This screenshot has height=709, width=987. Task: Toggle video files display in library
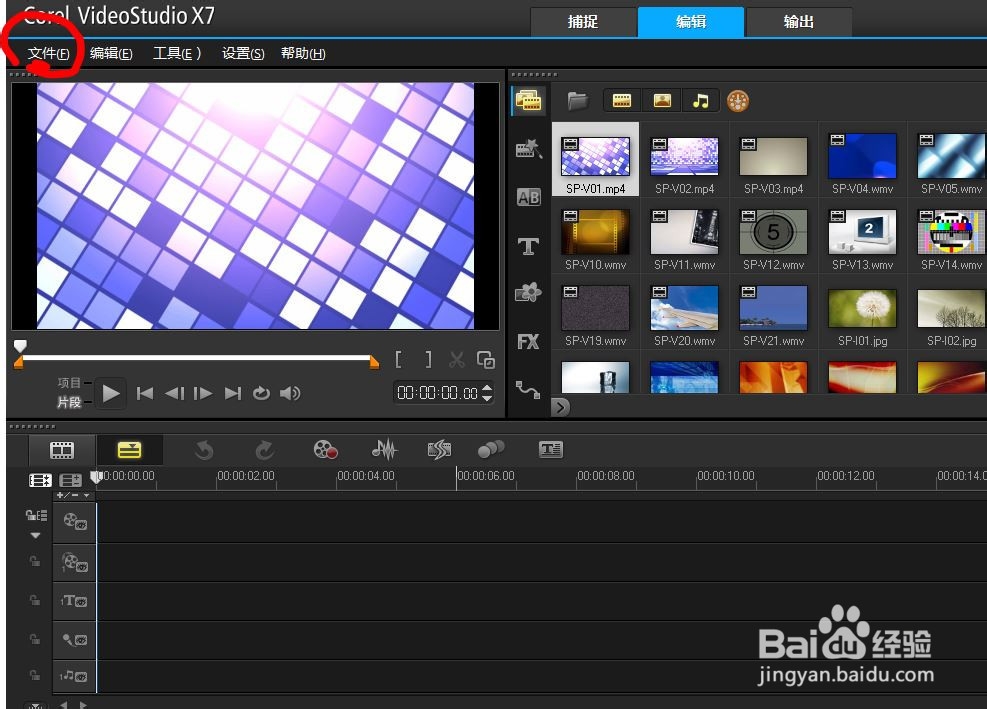[x=622, y=101]
